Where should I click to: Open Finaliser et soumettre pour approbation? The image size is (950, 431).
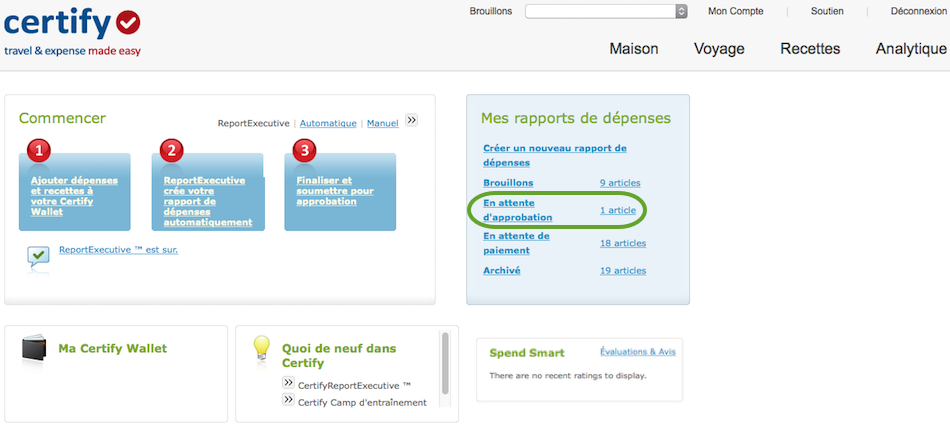pyautogui.click(x=334, y=191)
